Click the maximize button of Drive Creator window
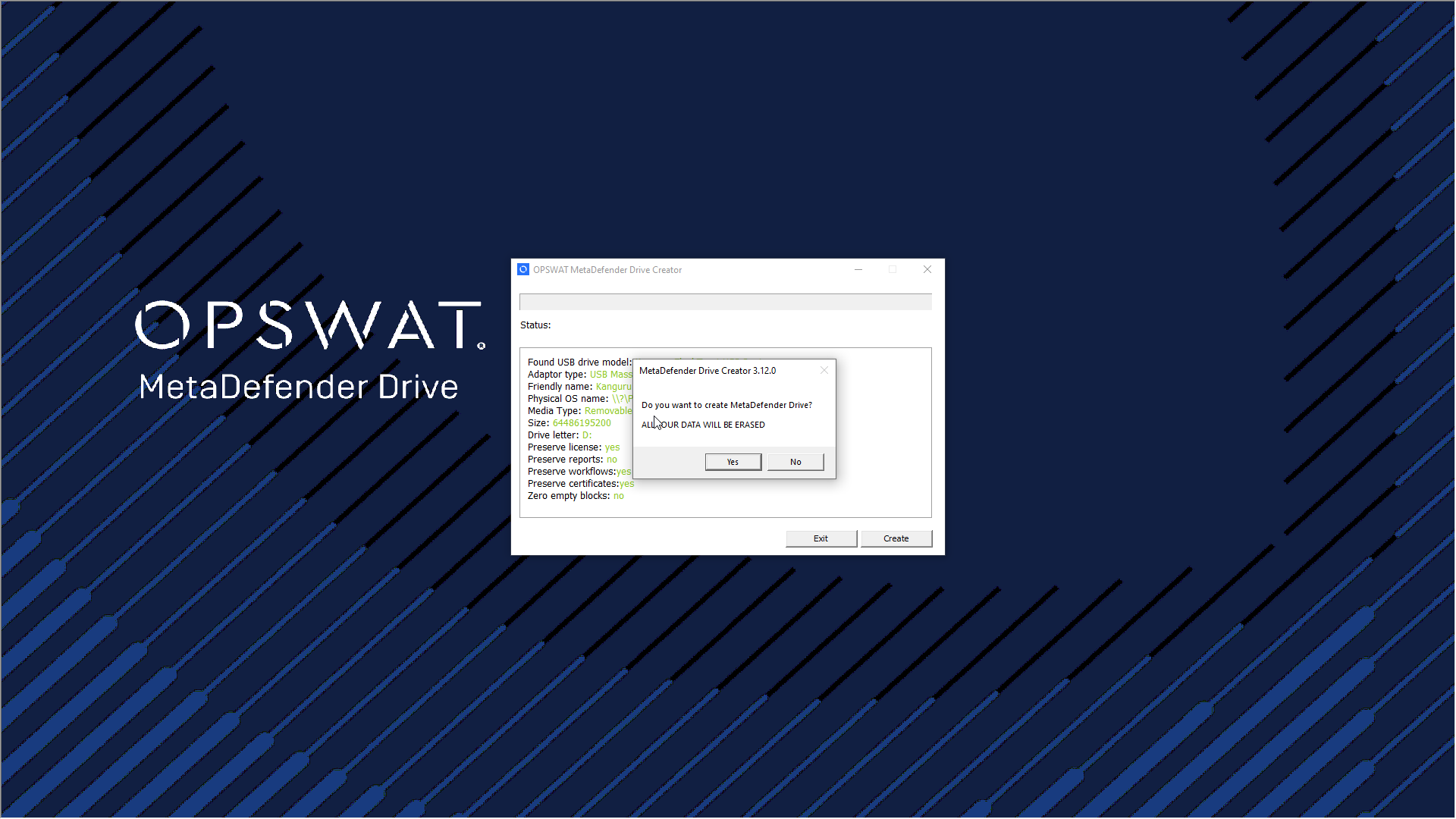The image size is (1456, 819). [x=893, y=269]
